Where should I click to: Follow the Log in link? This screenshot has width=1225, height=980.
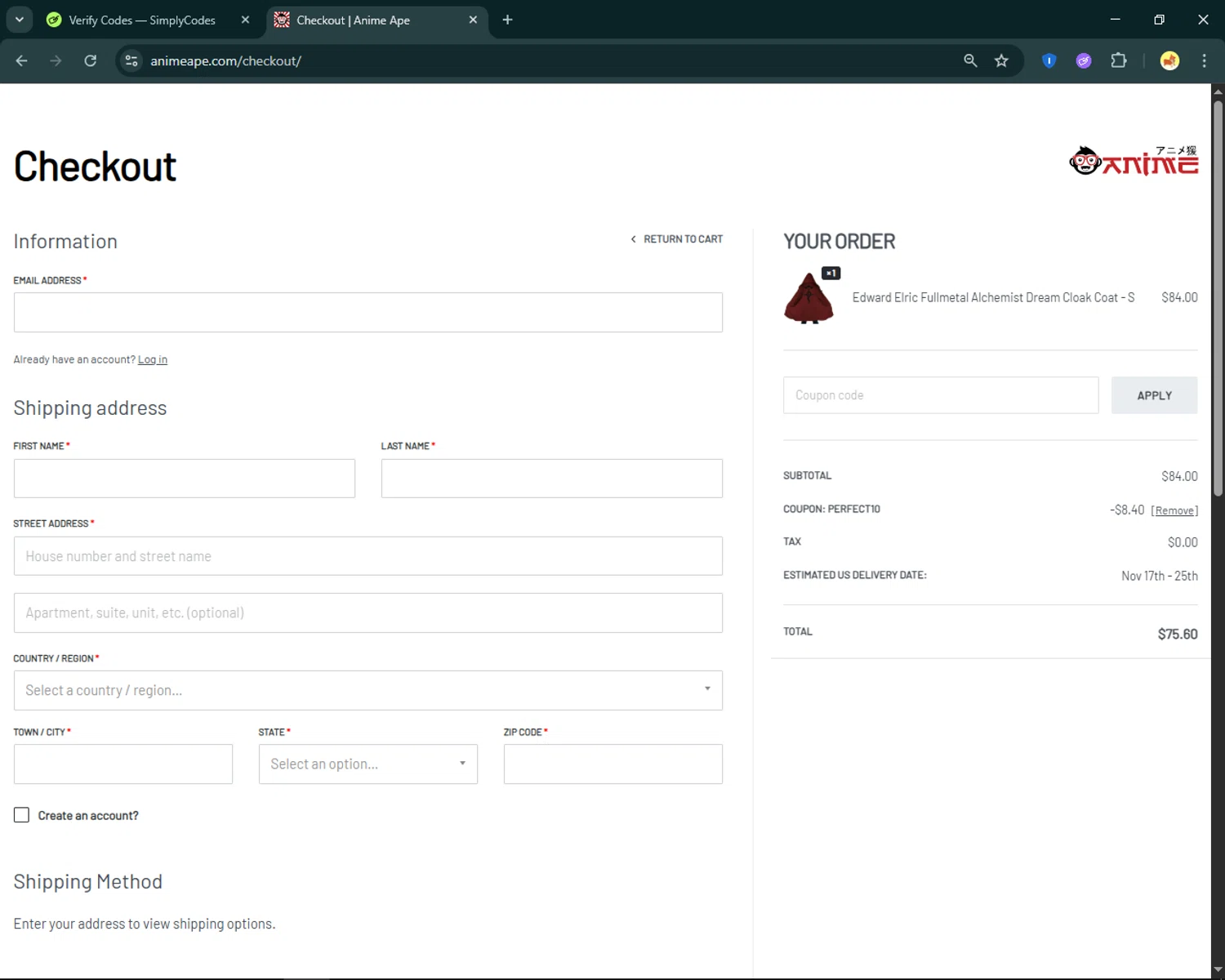click(153, 359)
